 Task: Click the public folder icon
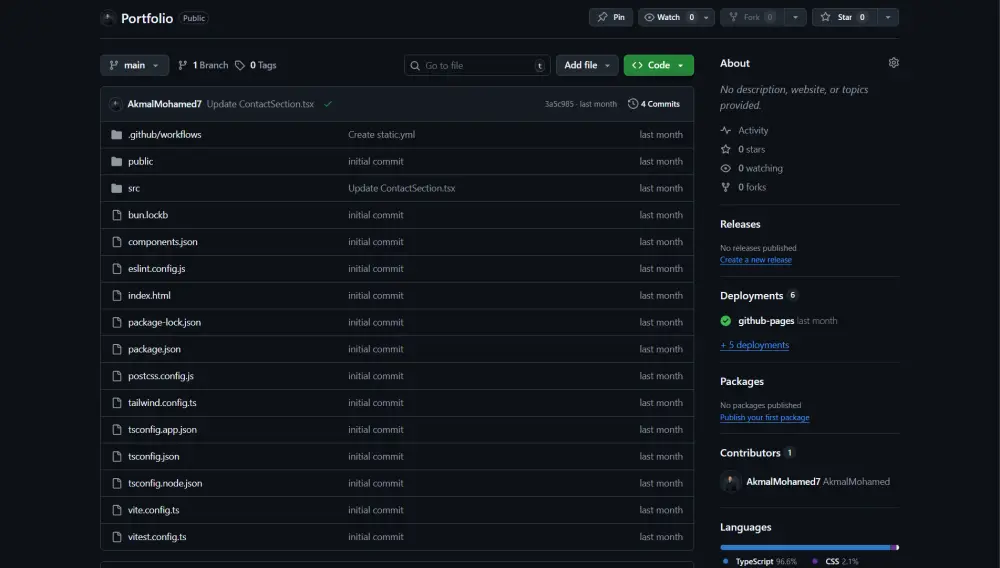[x=116, y=161]
